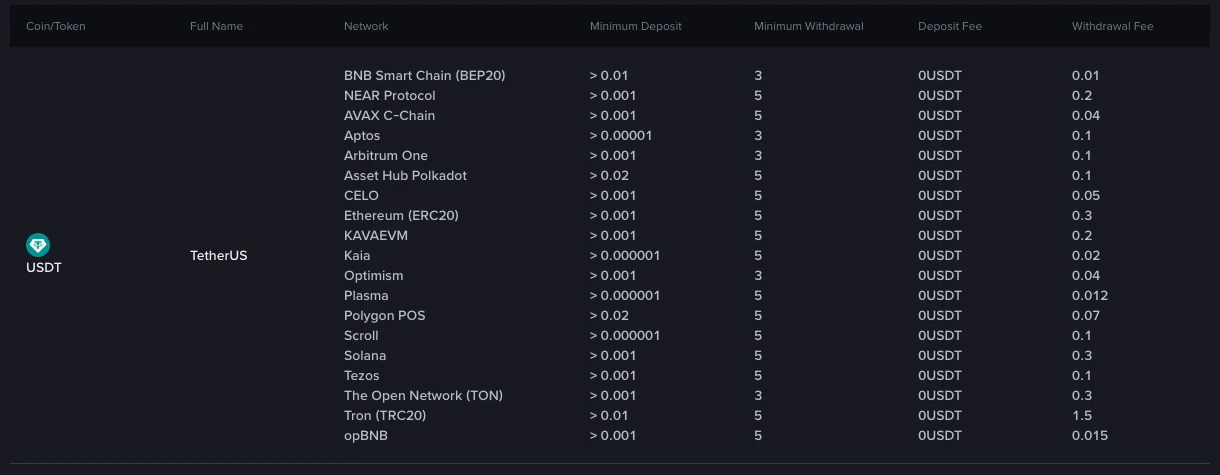Click Kaia minimum deposit > 0.000001

625,256
